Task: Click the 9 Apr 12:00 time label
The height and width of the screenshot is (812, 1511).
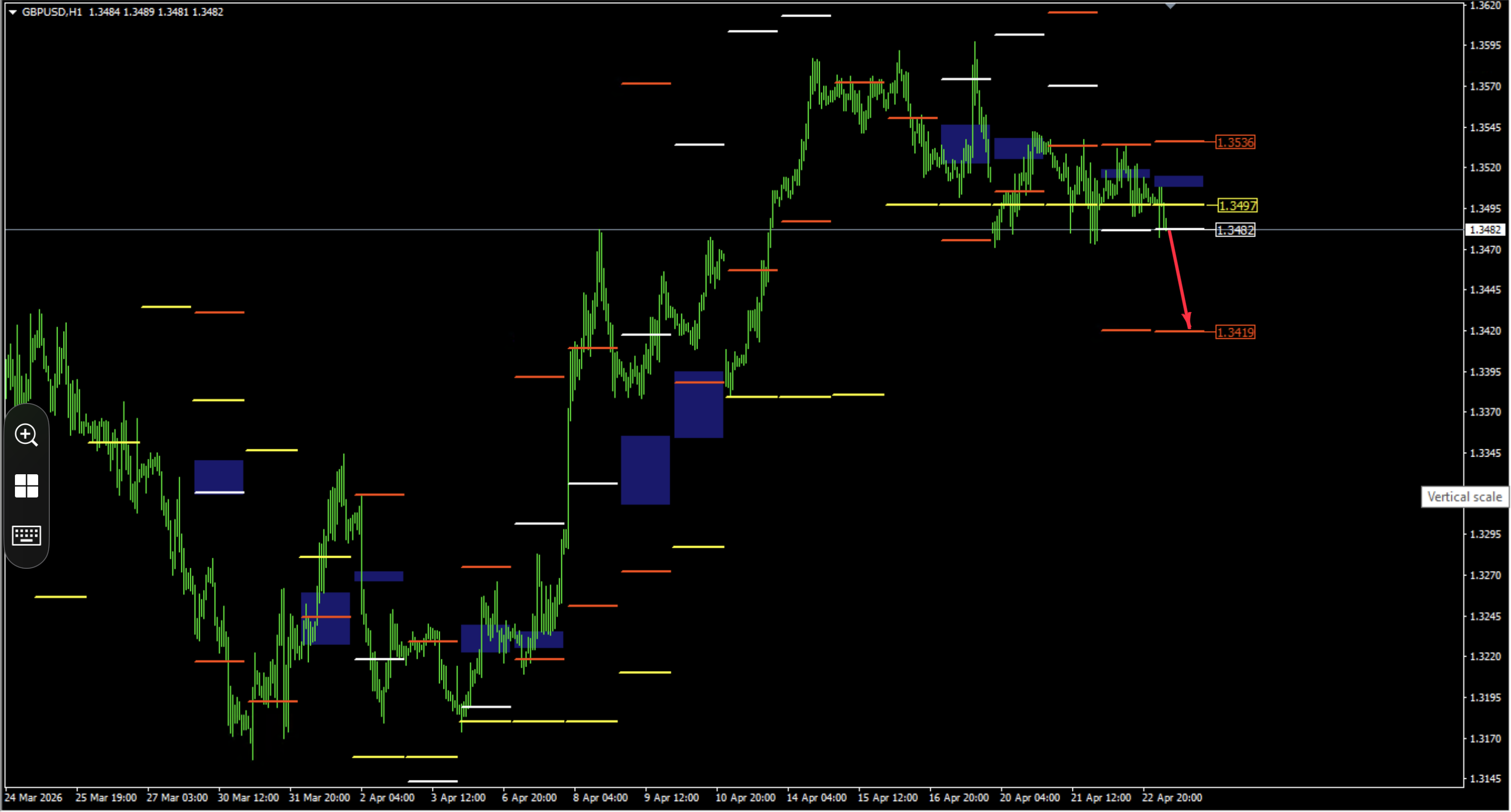Action: (x=671, y=799)
